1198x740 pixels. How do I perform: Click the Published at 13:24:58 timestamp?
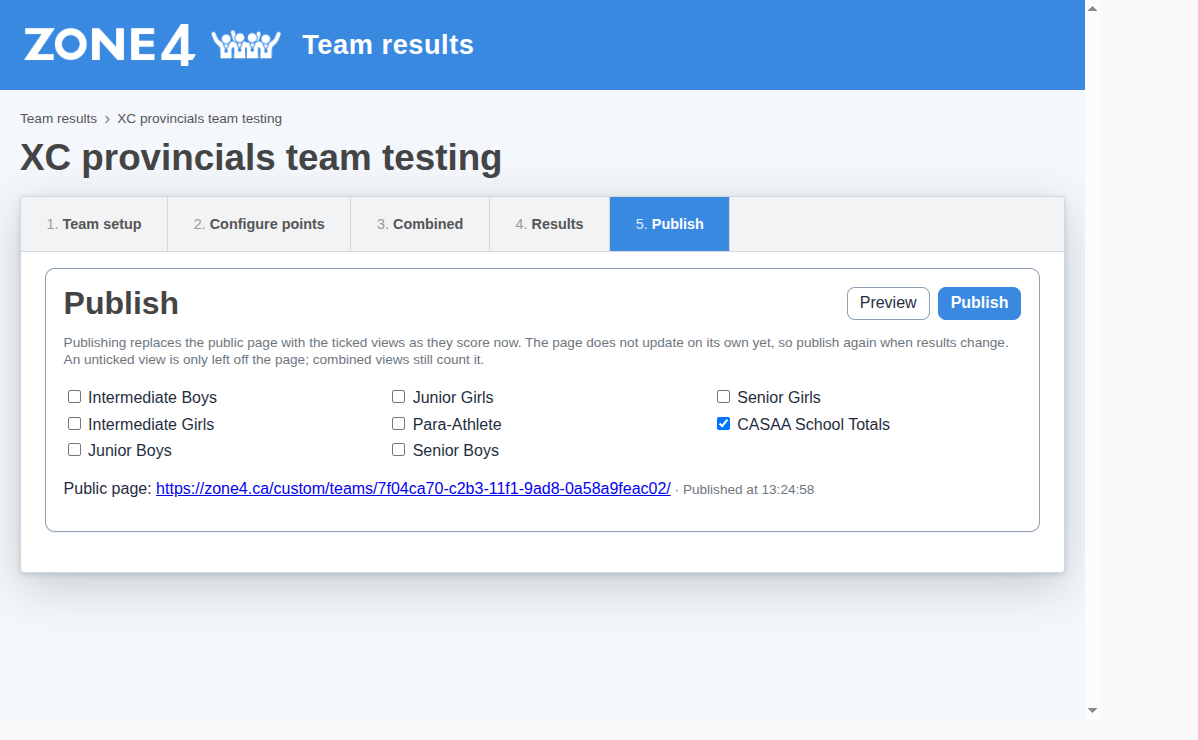coord(749,490)
